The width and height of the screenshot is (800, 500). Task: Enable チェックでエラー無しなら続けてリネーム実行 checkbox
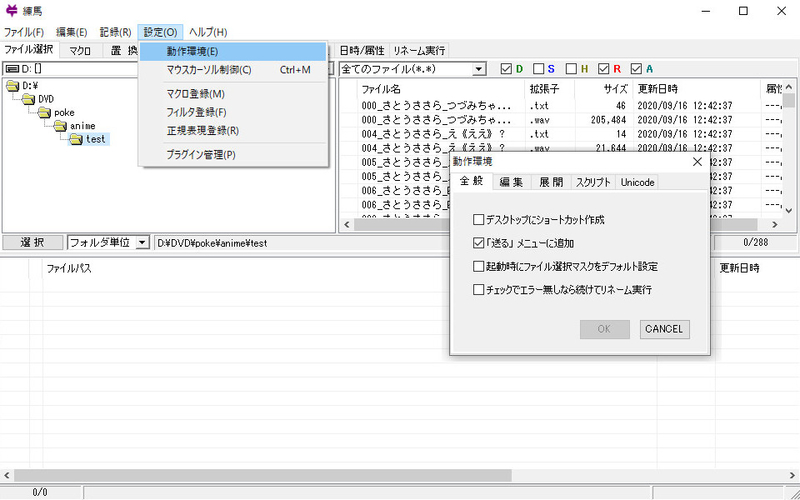[x=478, y=290]
